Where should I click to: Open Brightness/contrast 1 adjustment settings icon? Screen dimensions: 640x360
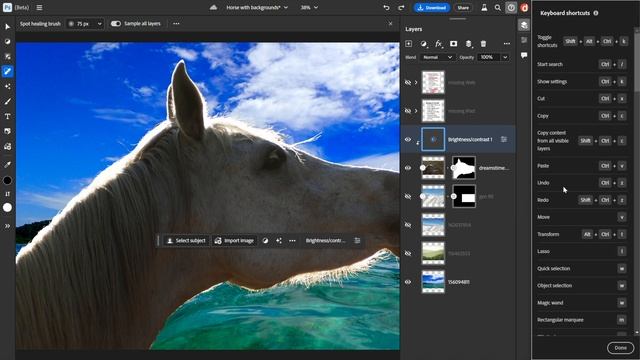point(504,139)
